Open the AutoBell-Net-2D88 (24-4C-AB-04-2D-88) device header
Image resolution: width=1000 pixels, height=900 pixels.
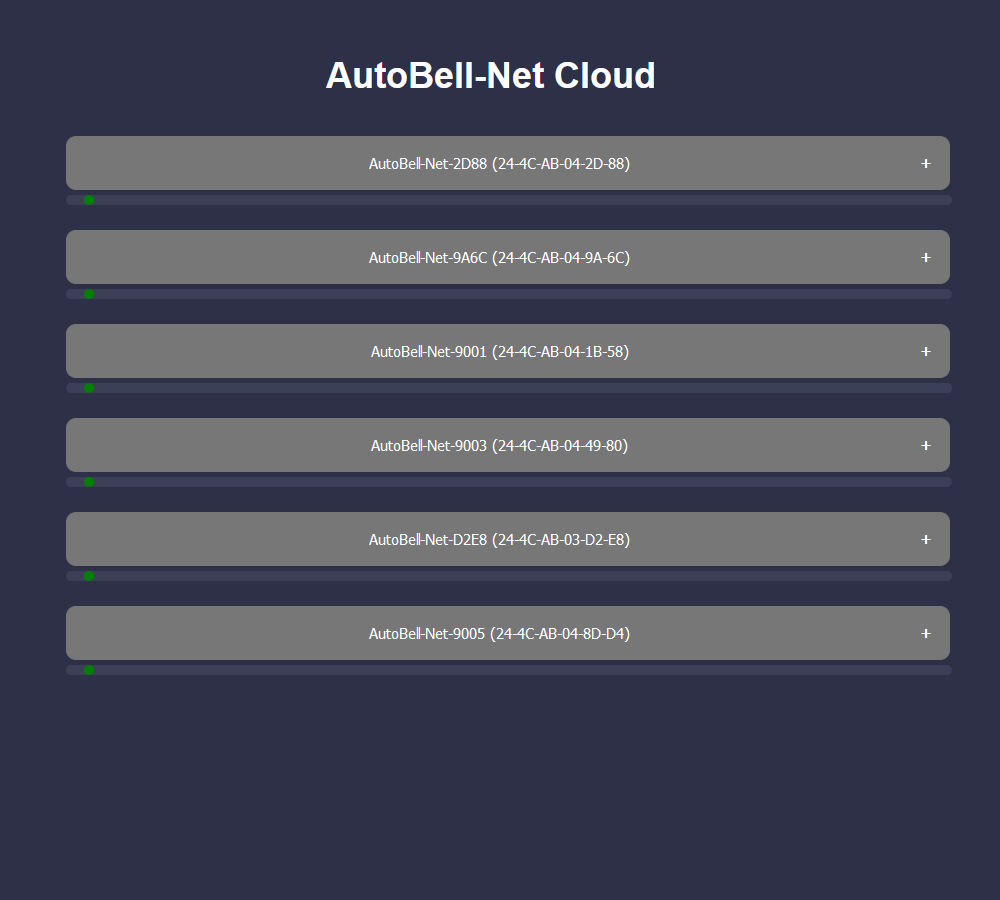[x=508, y=163]
